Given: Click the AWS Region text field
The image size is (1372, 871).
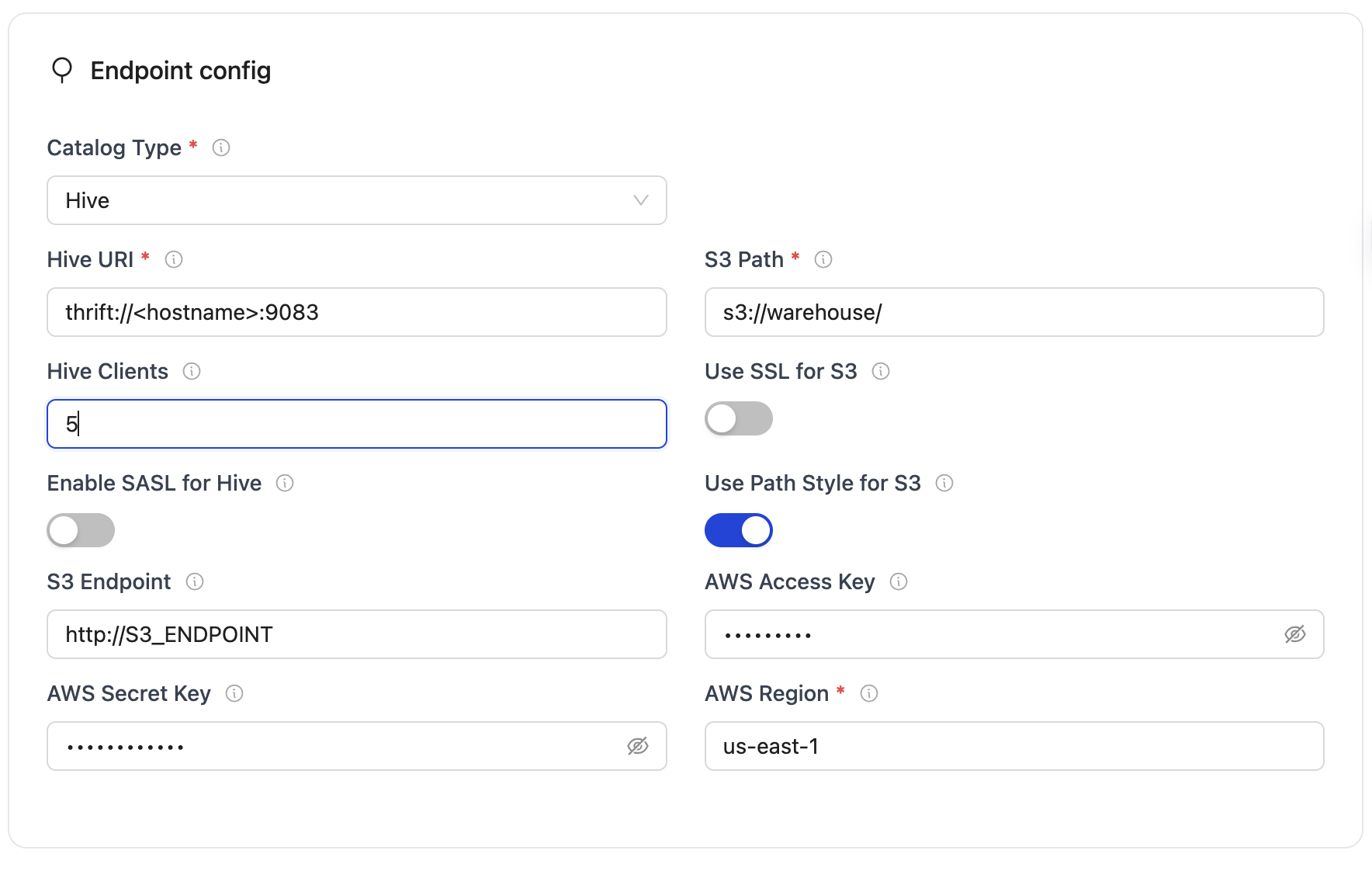Looking at the screenshot, I should point(1014,746).
